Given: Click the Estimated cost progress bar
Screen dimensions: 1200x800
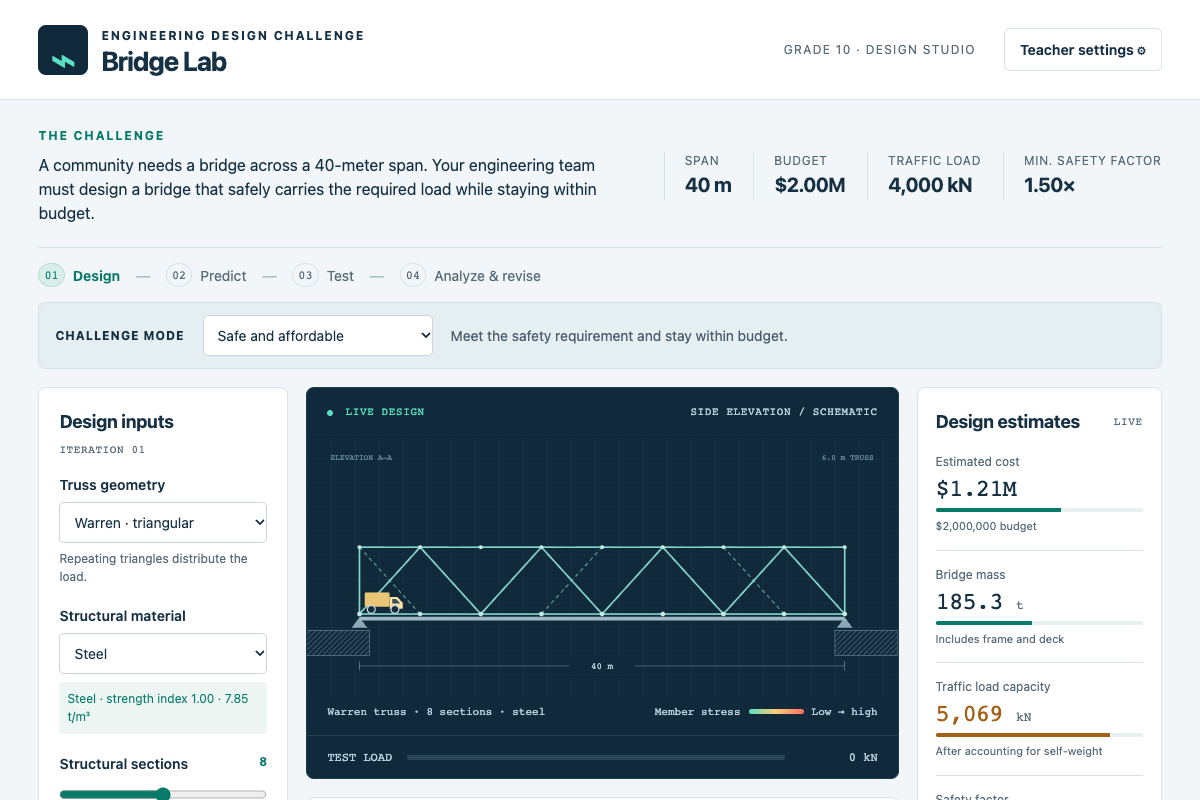Looking at the screenshot, I should coord(1039,510).
